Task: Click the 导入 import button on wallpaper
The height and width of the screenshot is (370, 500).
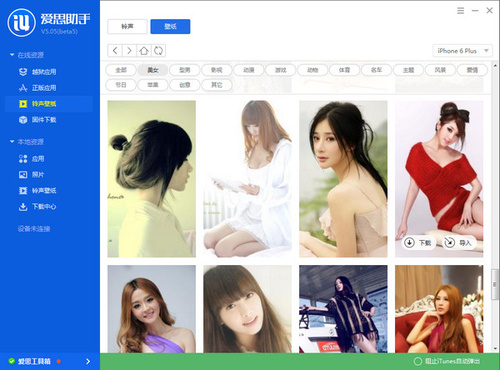Action: click(460, 243)
